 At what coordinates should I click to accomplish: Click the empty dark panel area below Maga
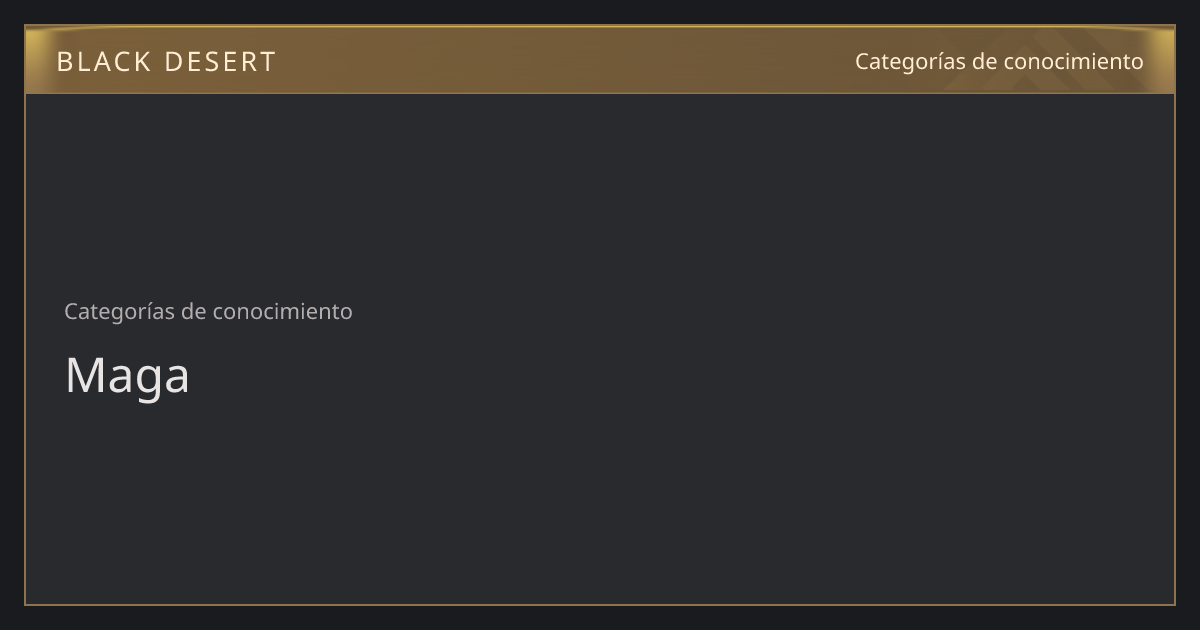click(600, 500)
